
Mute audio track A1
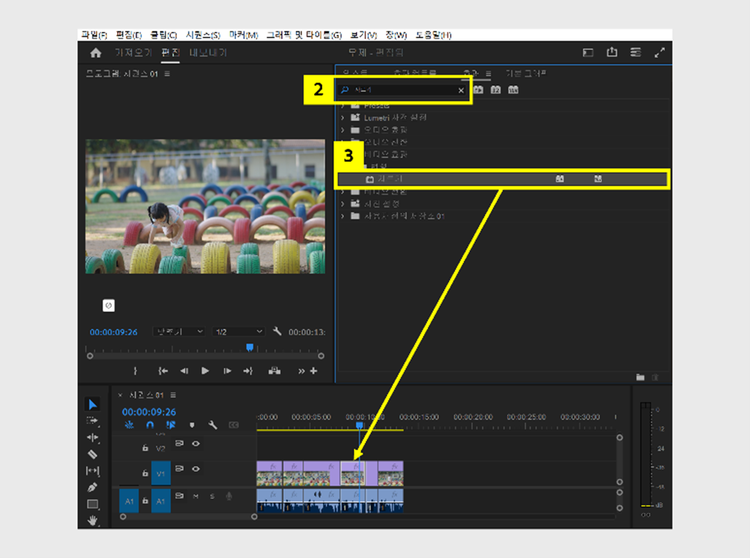[196, 496]
